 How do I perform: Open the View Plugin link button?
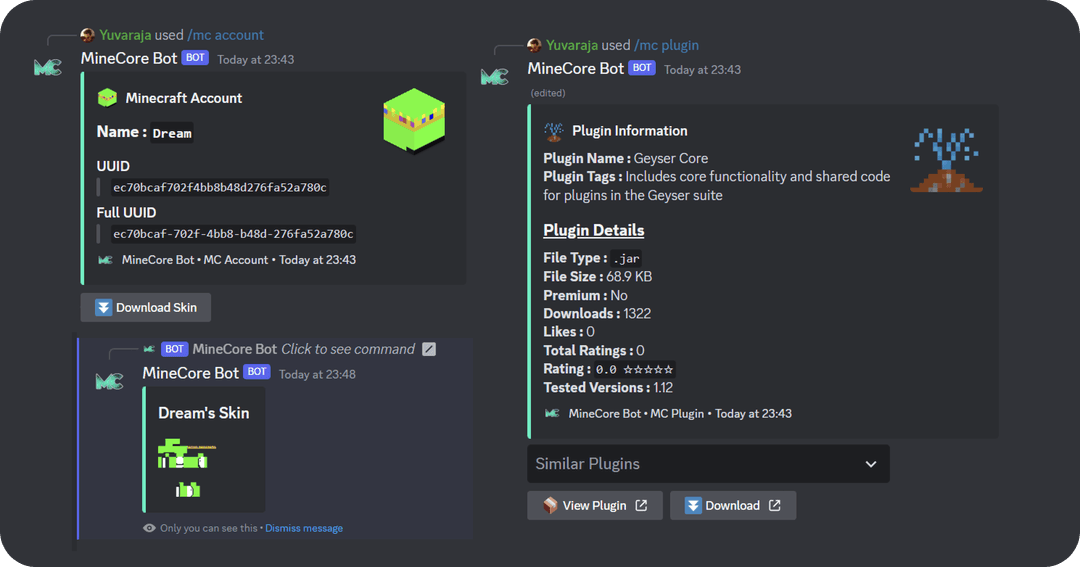(594, 506)
